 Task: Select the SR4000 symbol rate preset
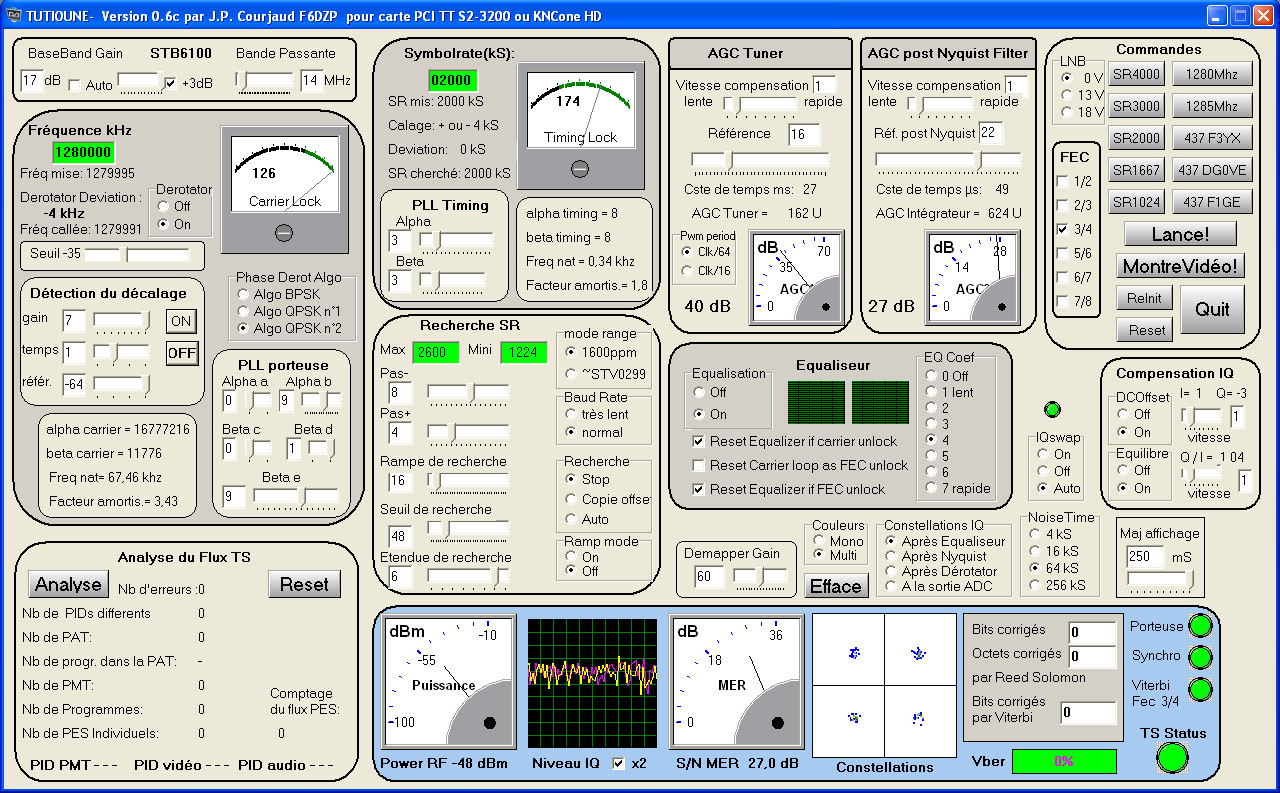pyautogui.click(x=1136, y=73)
